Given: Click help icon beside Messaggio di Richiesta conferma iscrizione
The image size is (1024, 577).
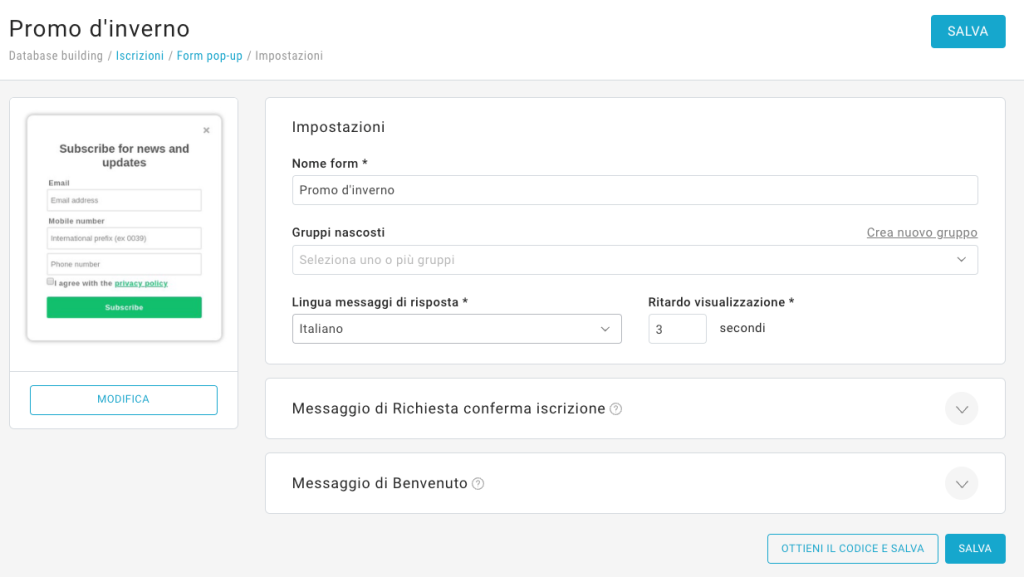Looking at the screenshot, I should pyautogui.click(x=616, y=409).
